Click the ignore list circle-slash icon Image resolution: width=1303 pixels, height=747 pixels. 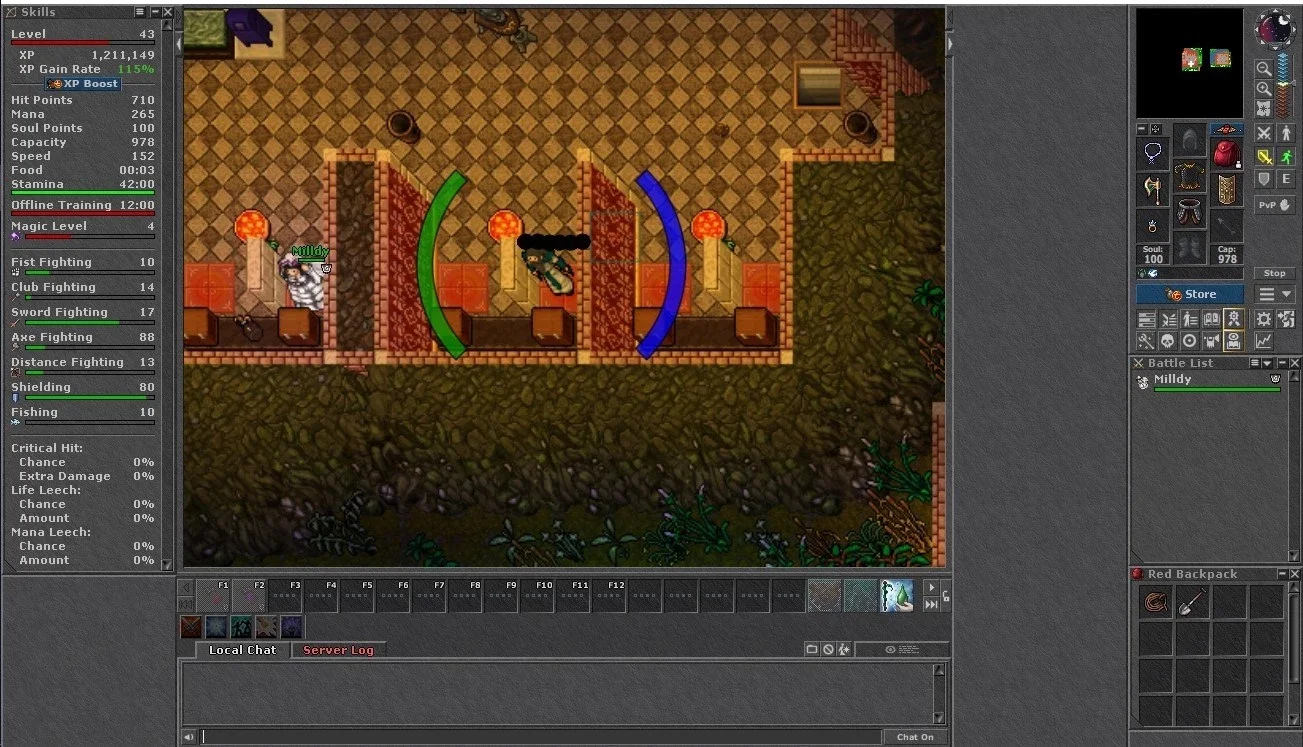tap(828, 649)
